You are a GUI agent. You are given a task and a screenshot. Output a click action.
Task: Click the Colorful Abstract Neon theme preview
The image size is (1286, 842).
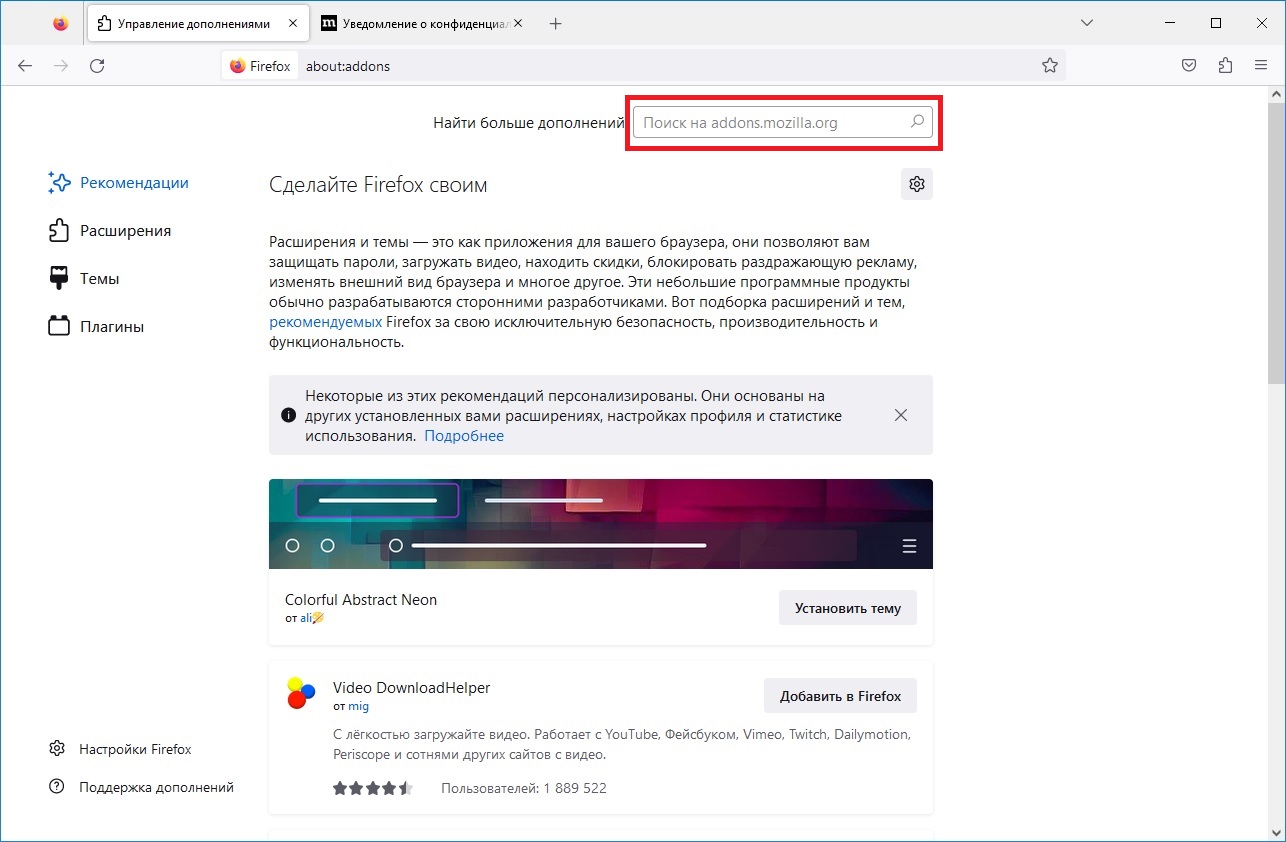coord(601,524)
